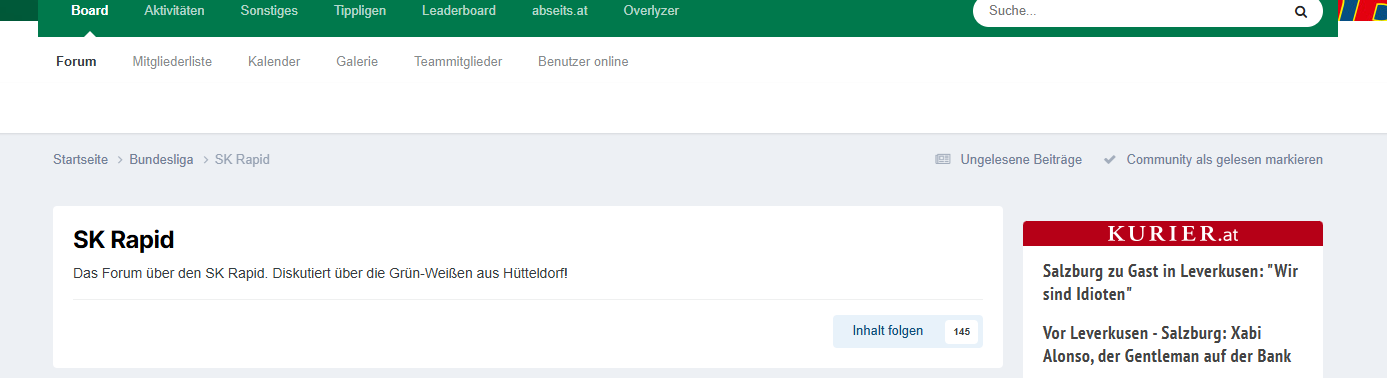Open Overlyzer from the navigation bar
This screenshot has width=1387, height=378.
651,11
